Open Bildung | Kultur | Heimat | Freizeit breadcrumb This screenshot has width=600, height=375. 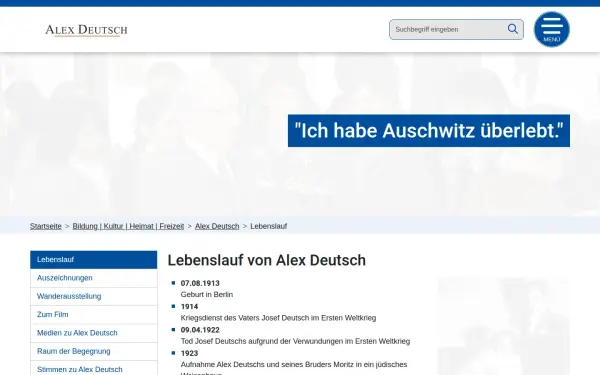tap(128, 226)
